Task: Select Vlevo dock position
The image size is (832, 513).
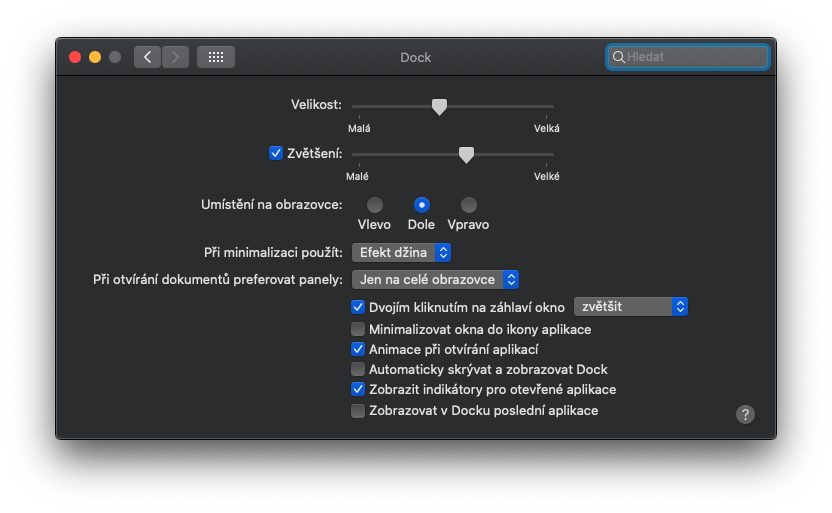Action: point(374,205)
